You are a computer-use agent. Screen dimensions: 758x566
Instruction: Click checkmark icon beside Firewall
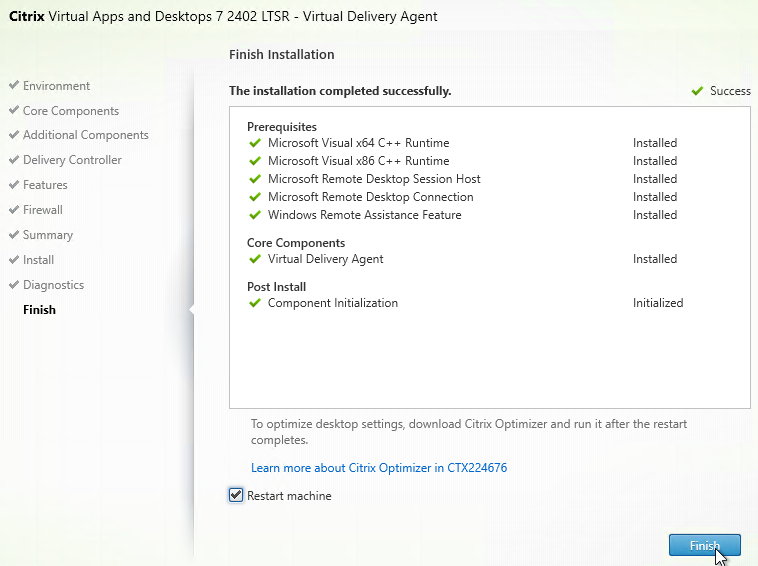tap(14, 209)
